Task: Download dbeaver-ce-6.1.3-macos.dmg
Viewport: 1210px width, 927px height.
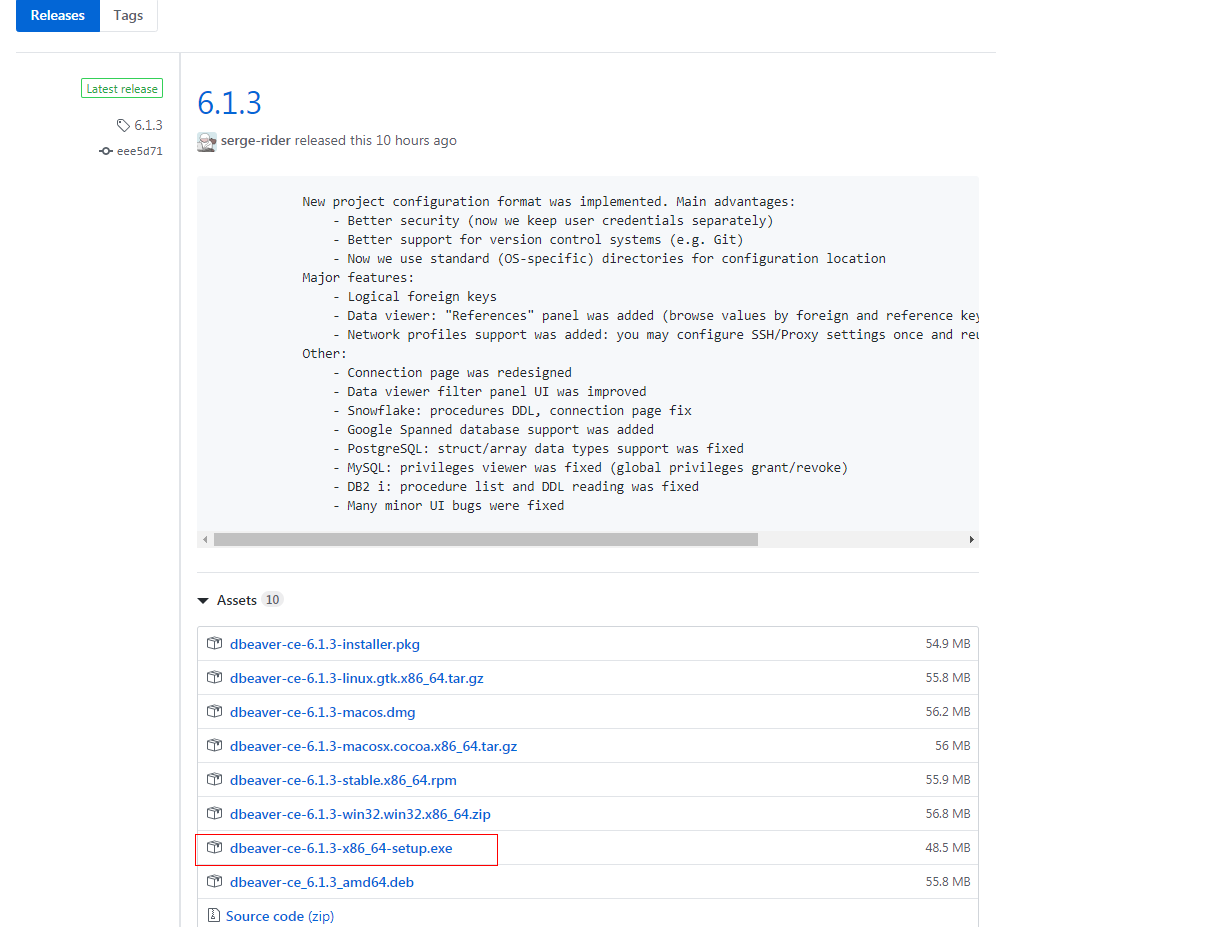Action: point(322,712)
